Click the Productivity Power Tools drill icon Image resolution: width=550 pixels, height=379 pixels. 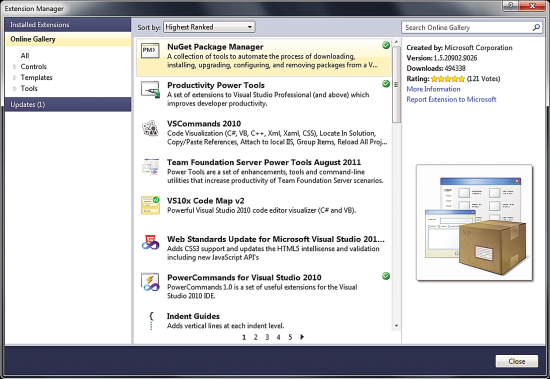point(150,89)
